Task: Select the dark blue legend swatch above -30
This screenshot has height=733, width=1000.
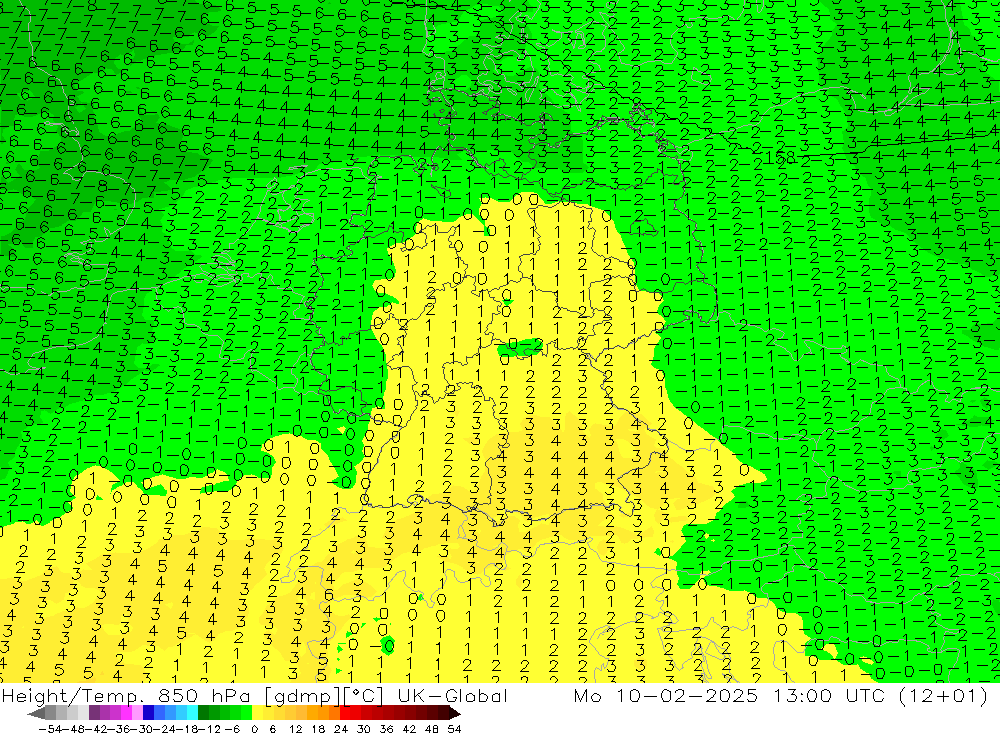Action: [148, 713]
